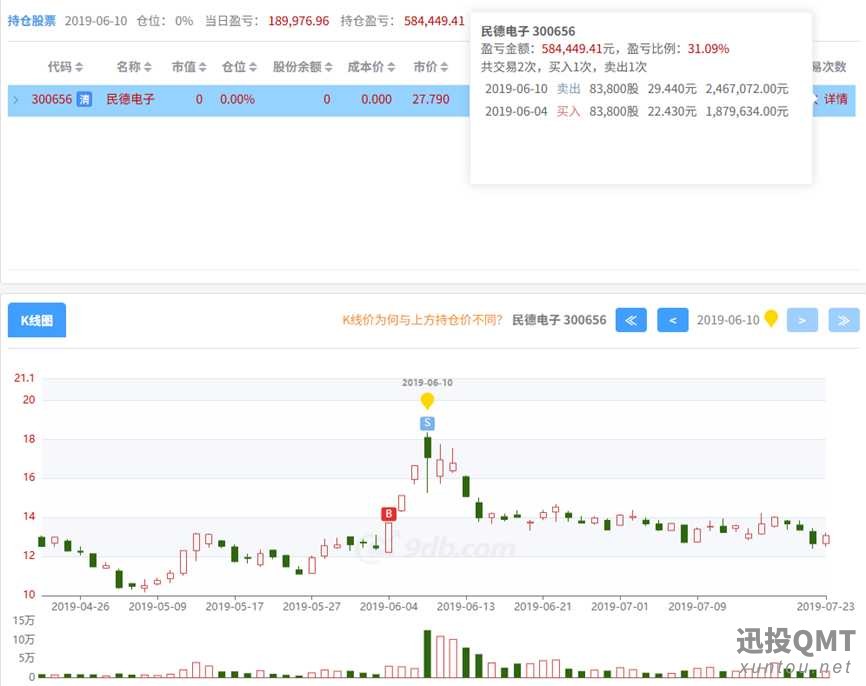Click the blue S sell marker on chart

click(427, 424)
